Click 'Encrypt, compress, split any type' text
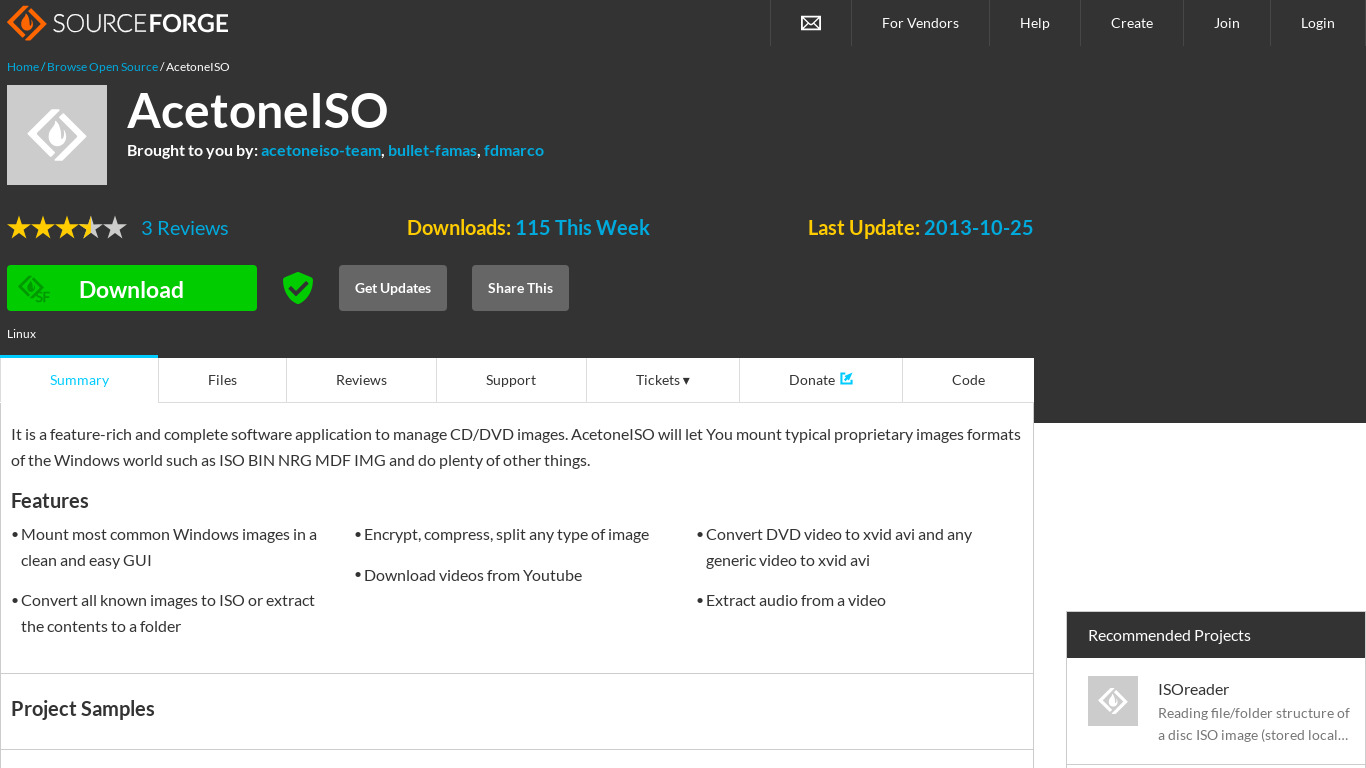The image size is (1366, 768). [506, 534]
